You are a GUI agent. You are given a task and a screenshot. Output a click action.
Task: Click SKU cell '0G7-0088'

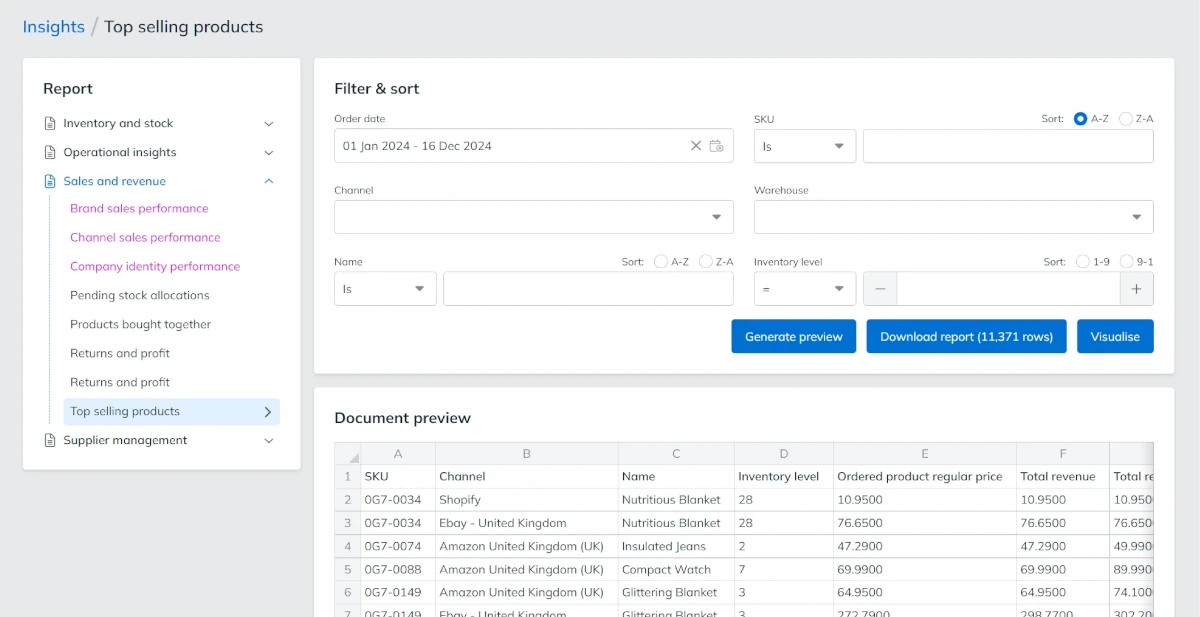[x=398, y=569]
